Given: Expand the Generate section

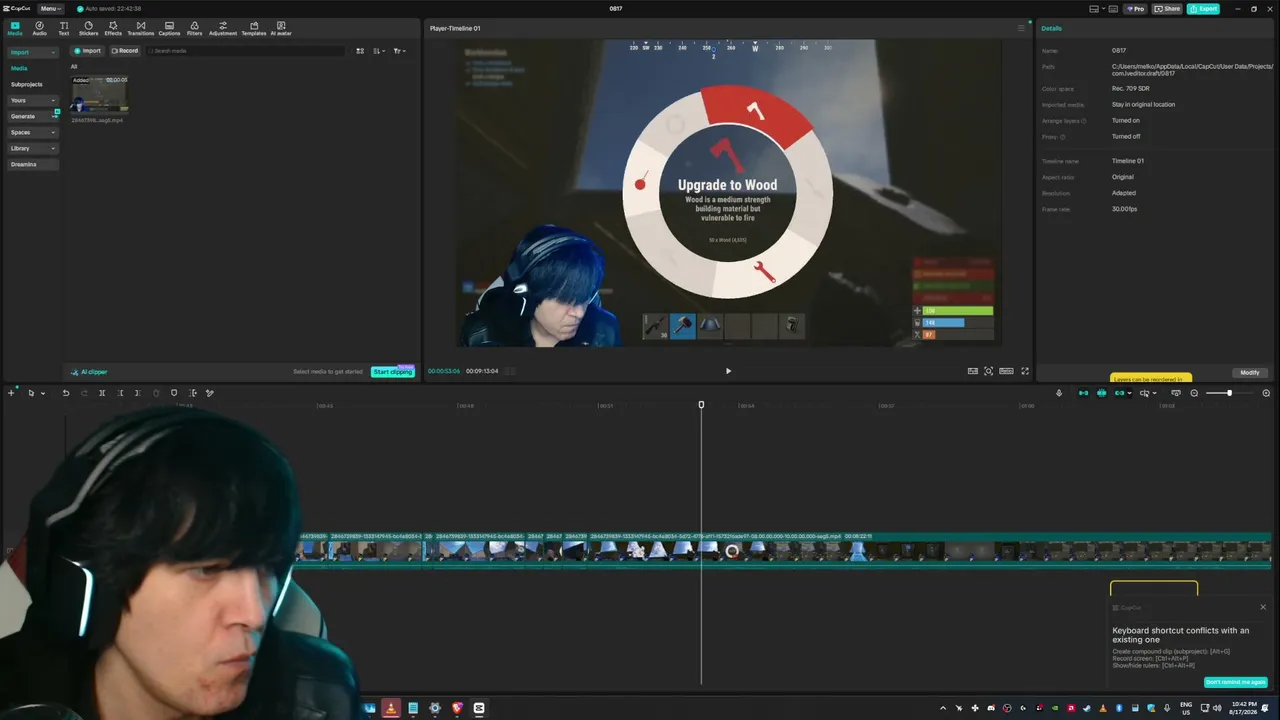Looking at the screenshot, I should (x=32, y=116).
